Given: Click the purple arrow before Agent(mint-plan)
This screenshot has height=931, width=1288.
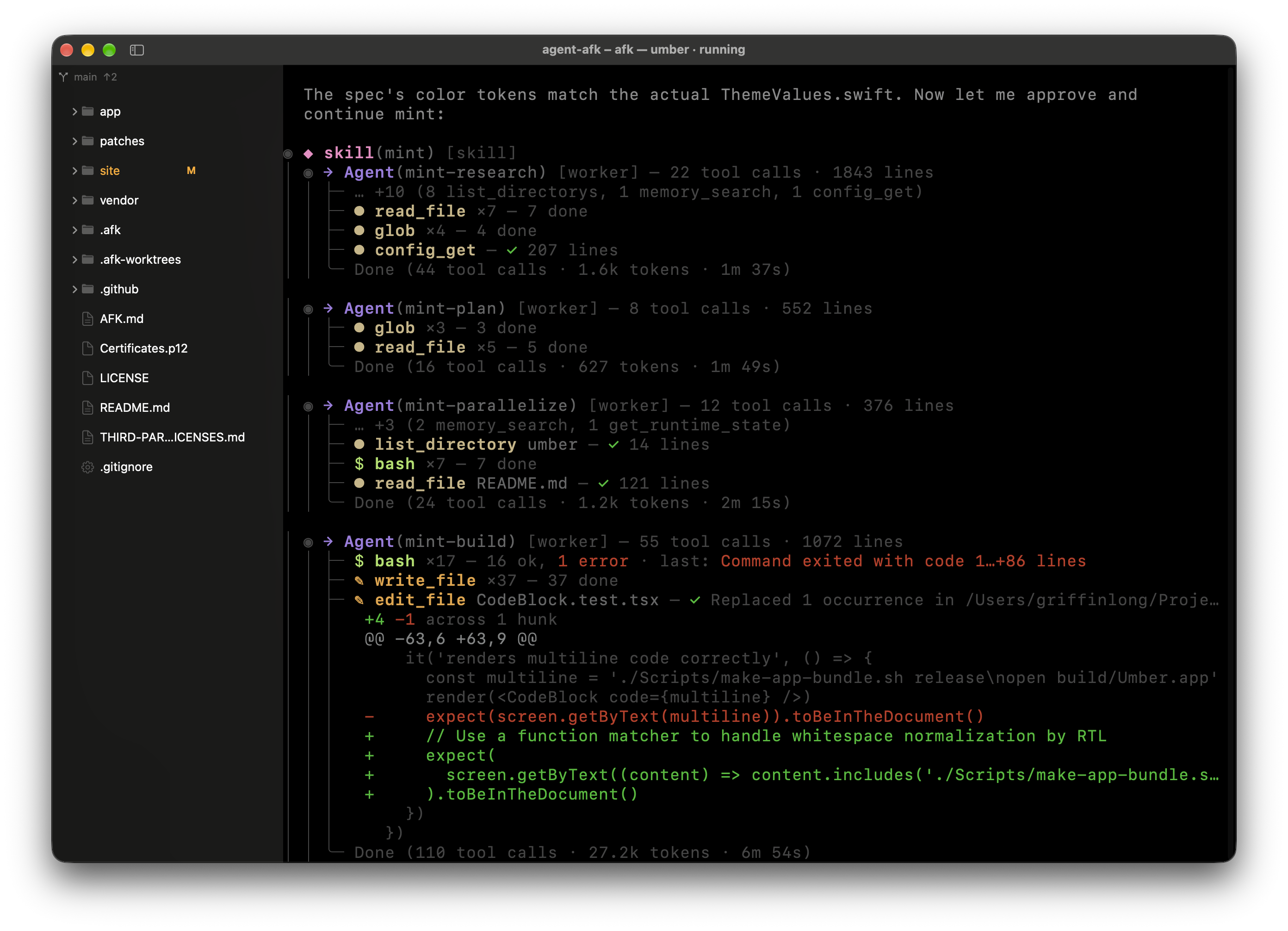Looking at the screenshot, I should 328,309.
